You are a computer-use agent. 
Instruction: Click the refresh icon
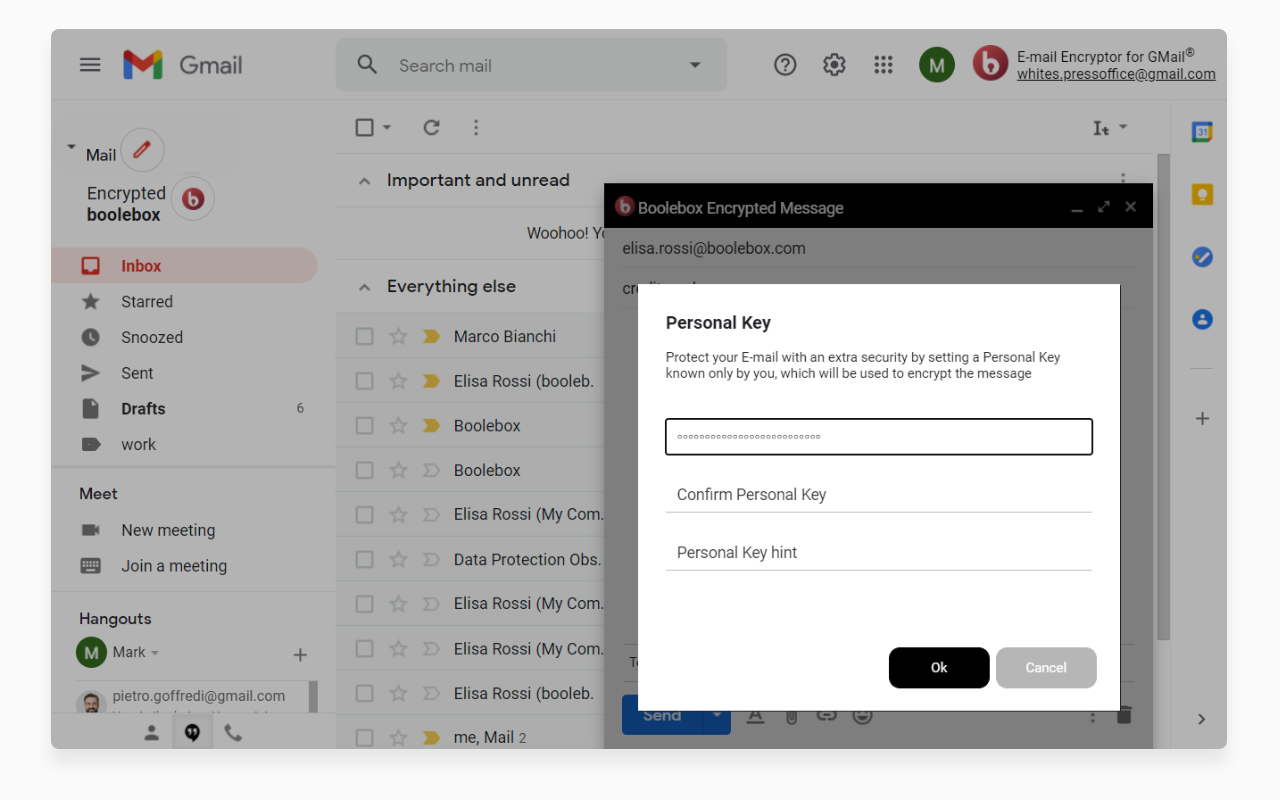[x=431, y=127]
